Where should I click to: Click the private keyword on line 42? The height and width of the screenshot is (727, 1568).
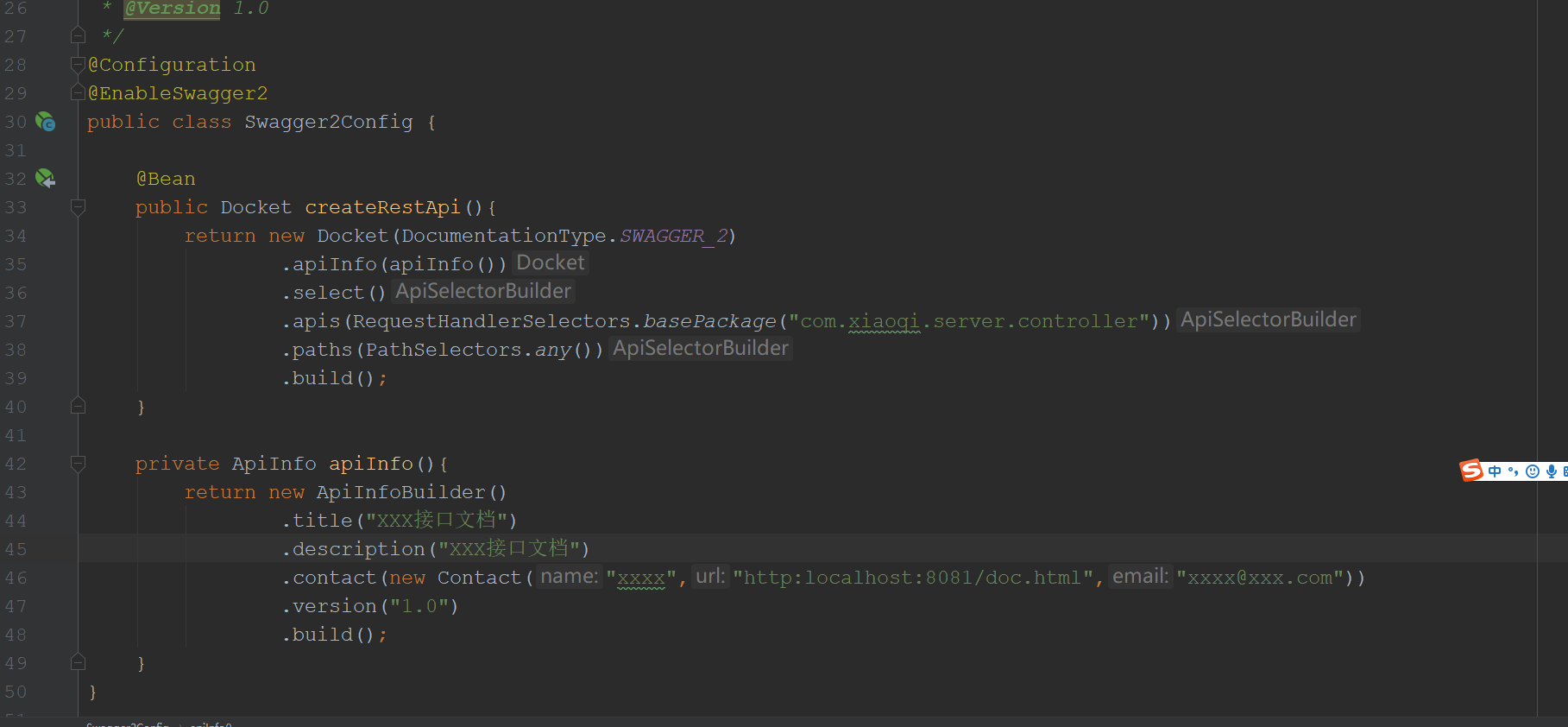(x=178, y=464)
